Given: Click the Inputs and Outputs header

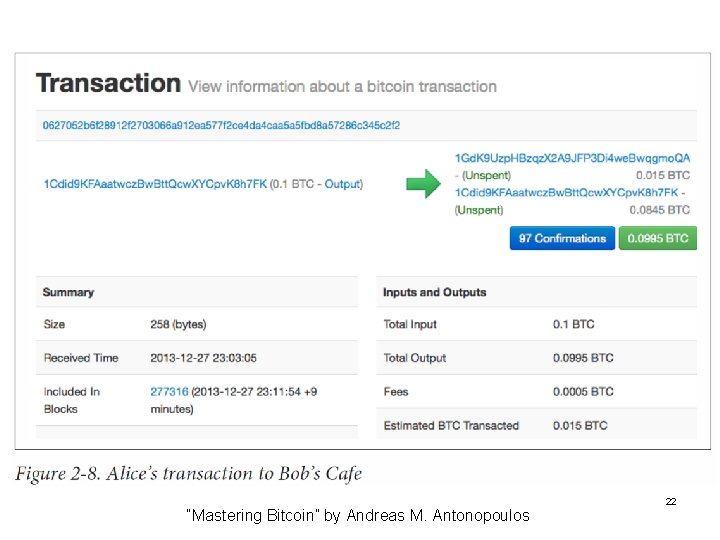Looking at the screenshot, I should click(x=434, y=293).
